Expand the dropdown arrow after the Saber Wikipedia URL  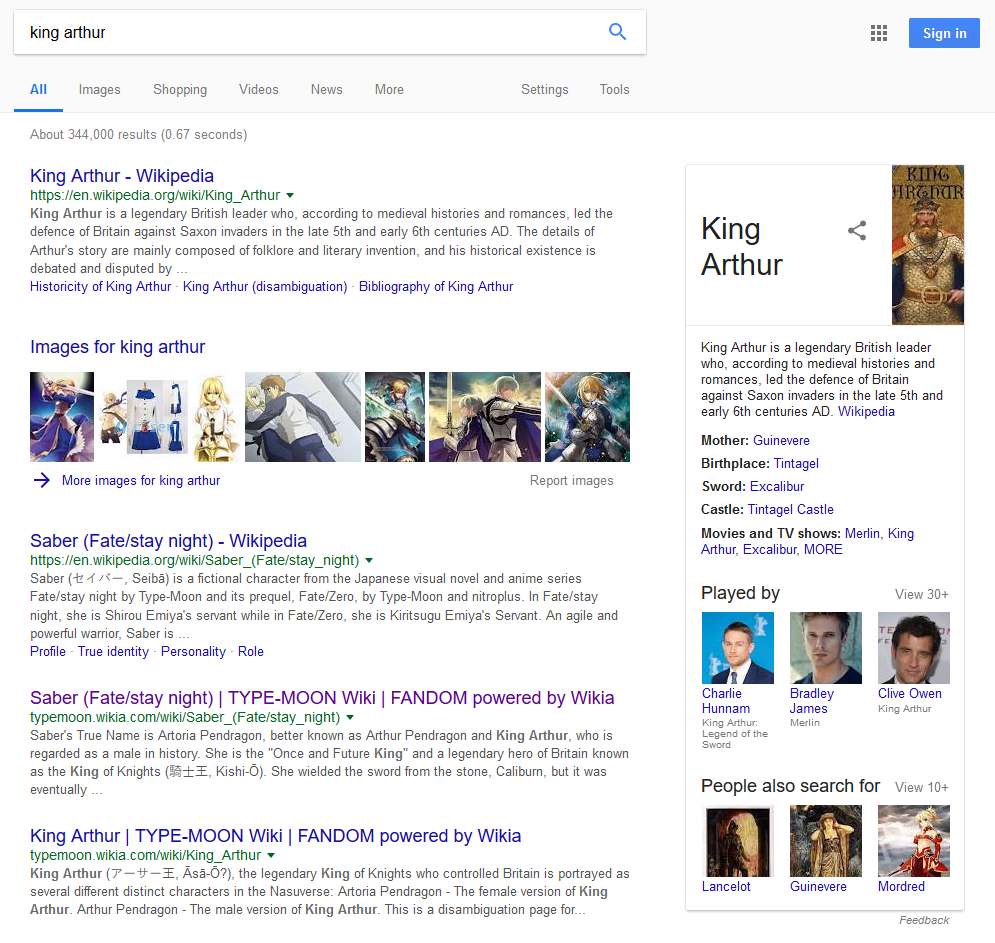[x=369, y=560]
